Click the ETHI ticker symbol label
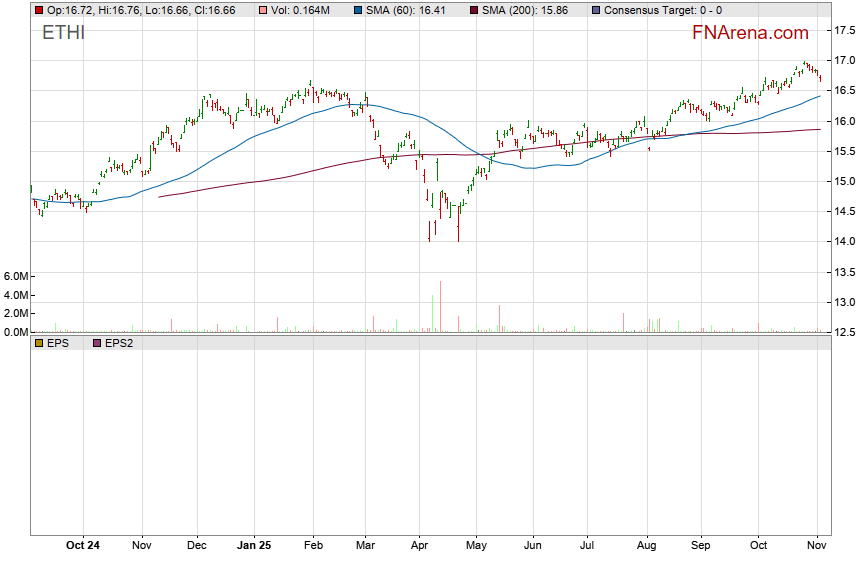 coord(63,33)
